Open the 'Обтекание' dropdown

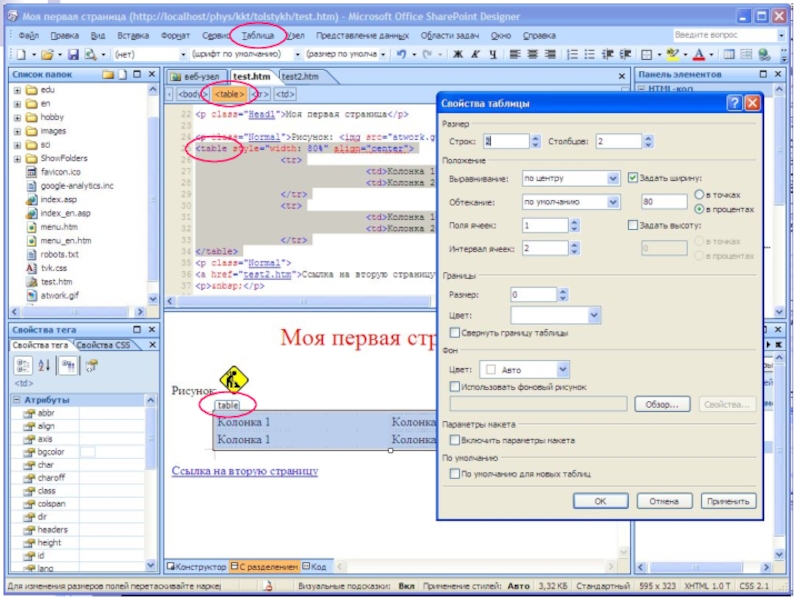tap(613, 202)
